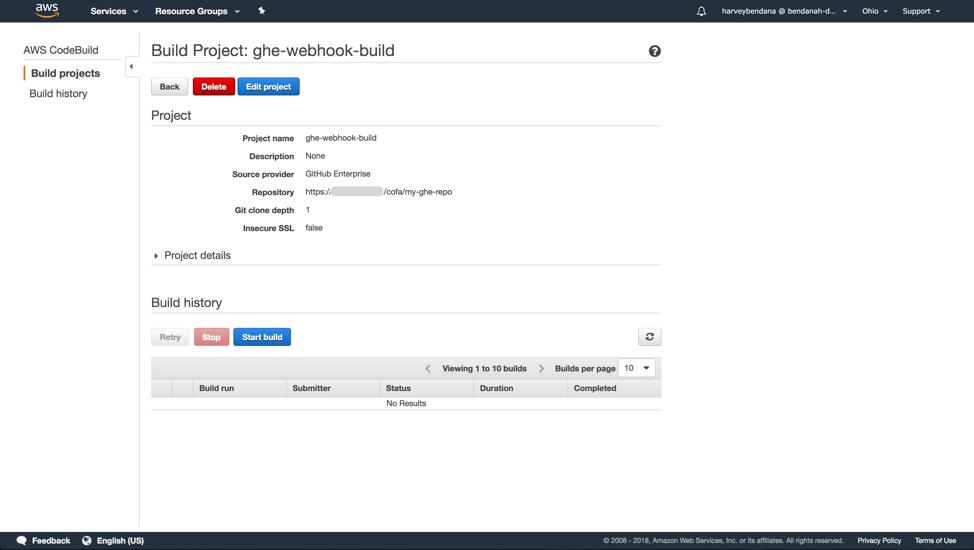This screenshot has width=974, height=550.
Task: Click the Back button
Action: (x=170, y=86)
